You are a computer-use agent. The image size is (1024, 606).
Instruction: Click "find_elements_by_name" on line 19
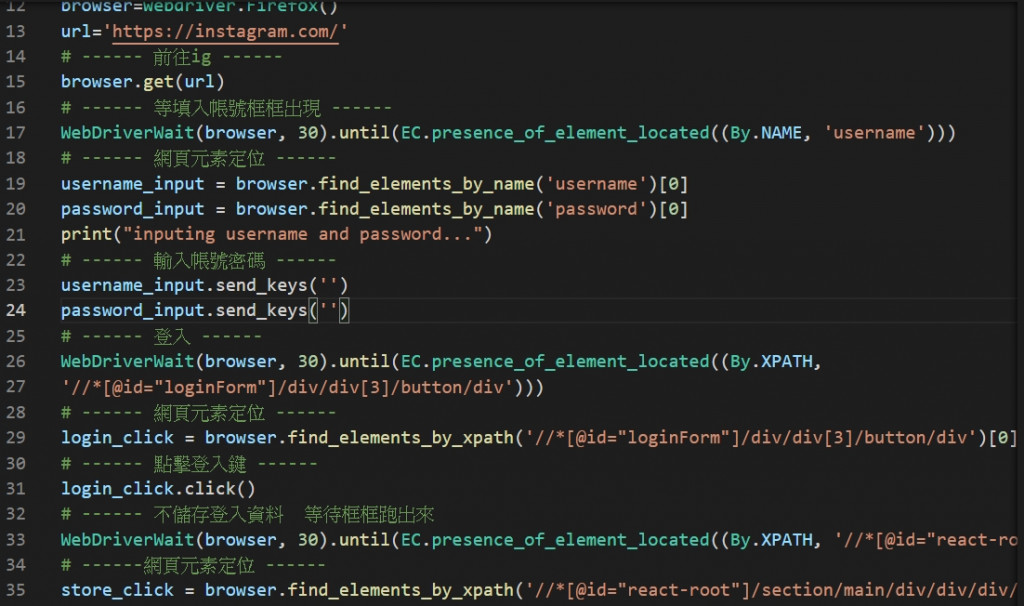click(x=426, y=184)
